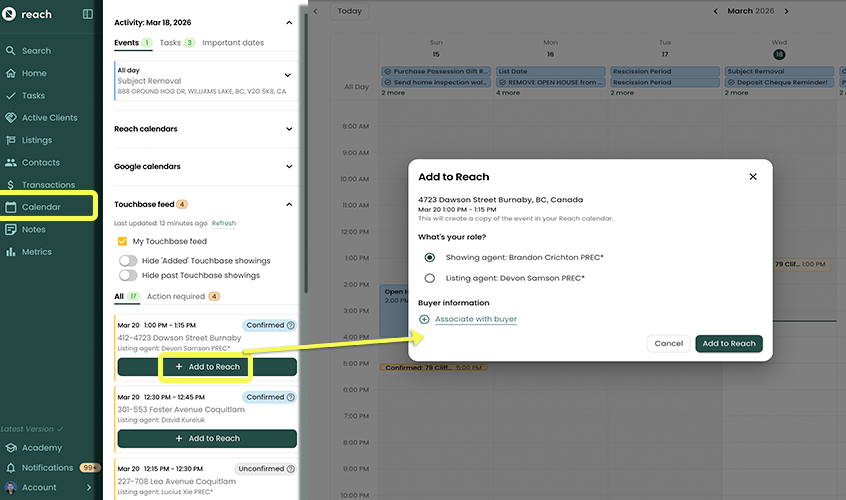Close the Add to Reach dialog
The width and height of the screenshot is (846, 500).
[x=753, y=177]
